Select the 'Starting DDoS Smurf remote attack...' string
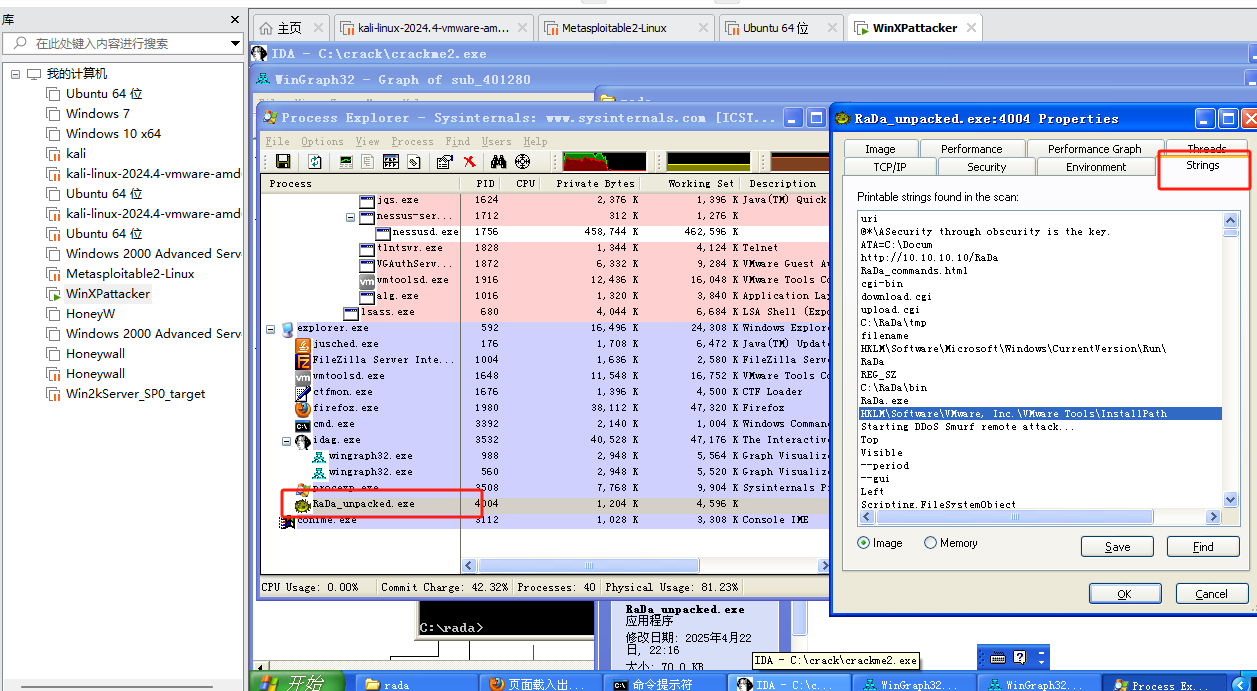1257x691 pixels. pos(968,427)
